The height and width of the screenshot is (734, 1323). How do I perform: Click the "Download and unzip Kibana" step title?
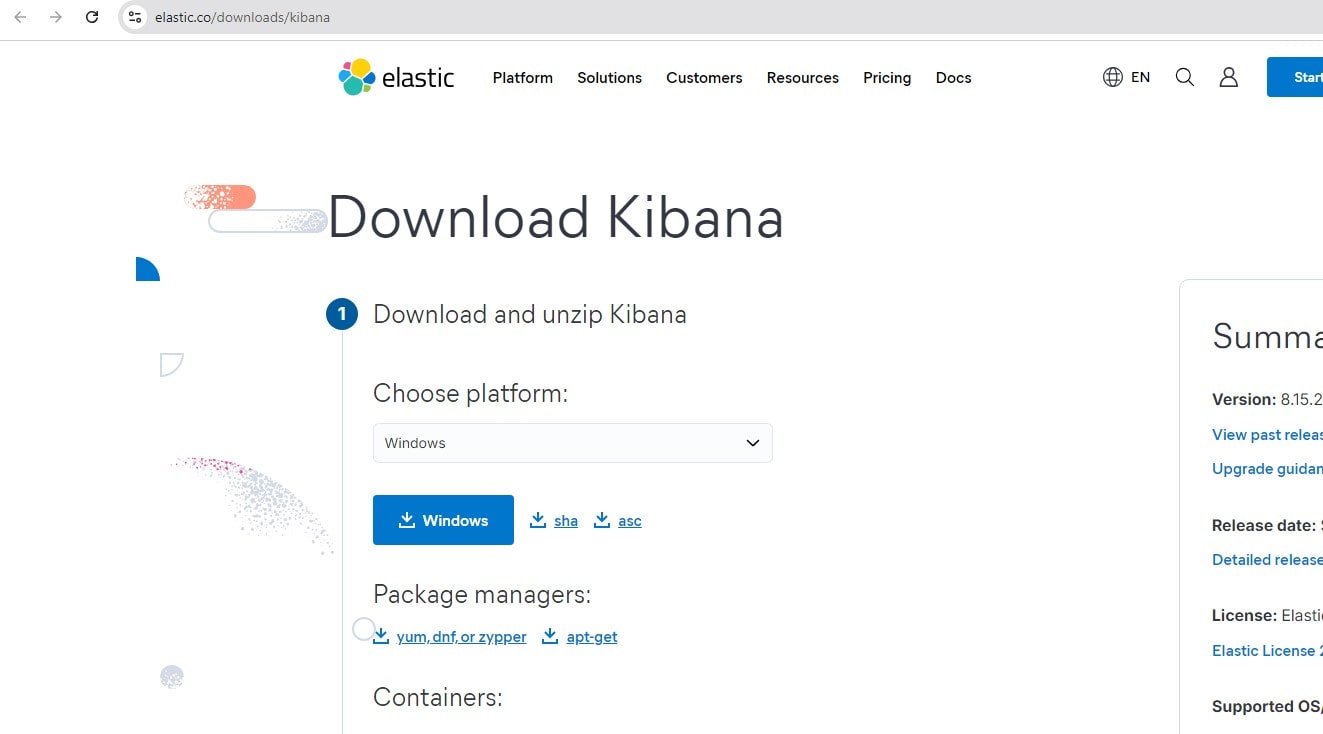(530, 314)
